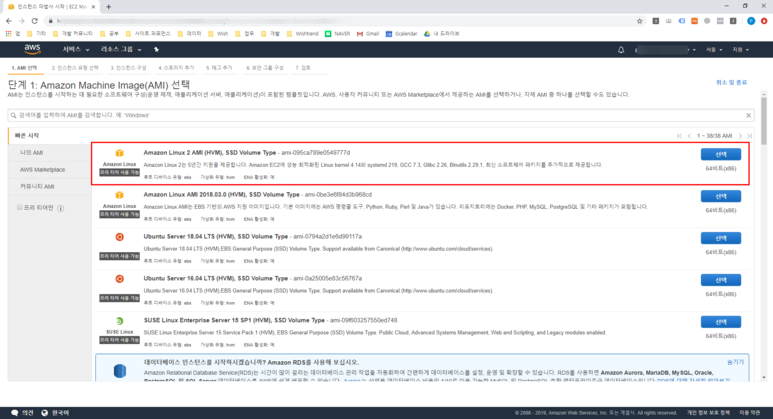The width and height of the screenshot is (773, 419).
Task: Open the AWS logo home link
Action: click(x=32, y=49)
